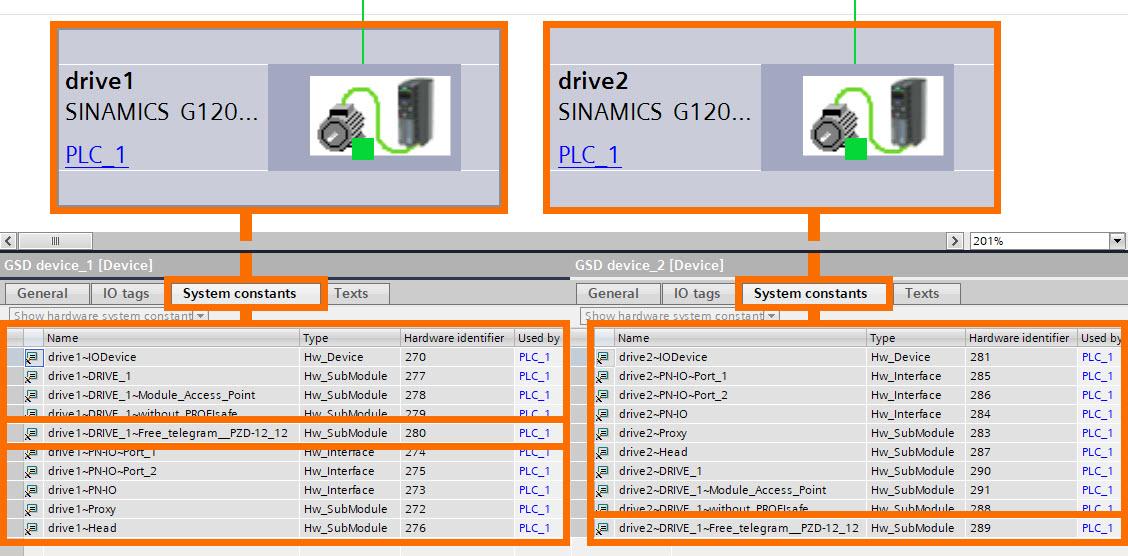Select the drive1 device name label
The height and width of the screenshot is (556, 1128).
[100, 81]
